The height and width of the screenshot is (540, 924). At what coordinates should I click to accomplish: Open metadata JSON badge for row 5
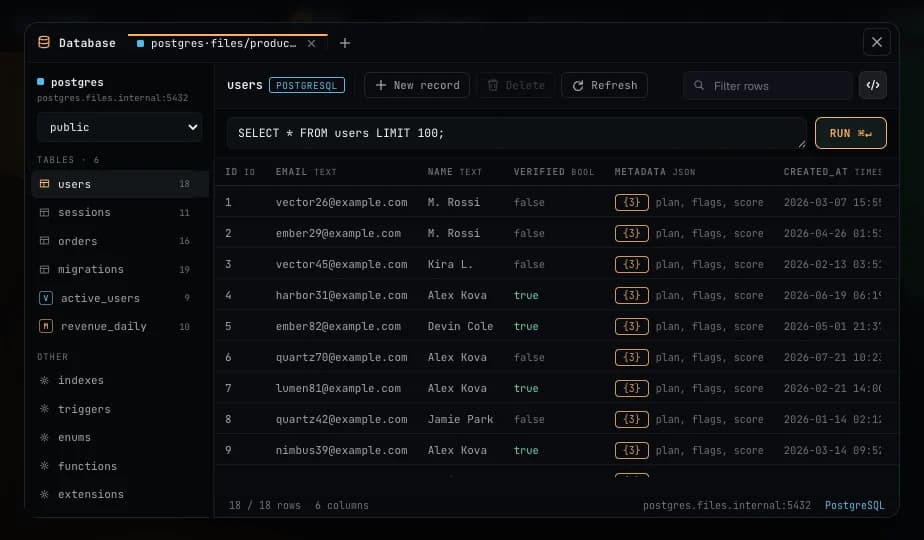click(631, 326)
